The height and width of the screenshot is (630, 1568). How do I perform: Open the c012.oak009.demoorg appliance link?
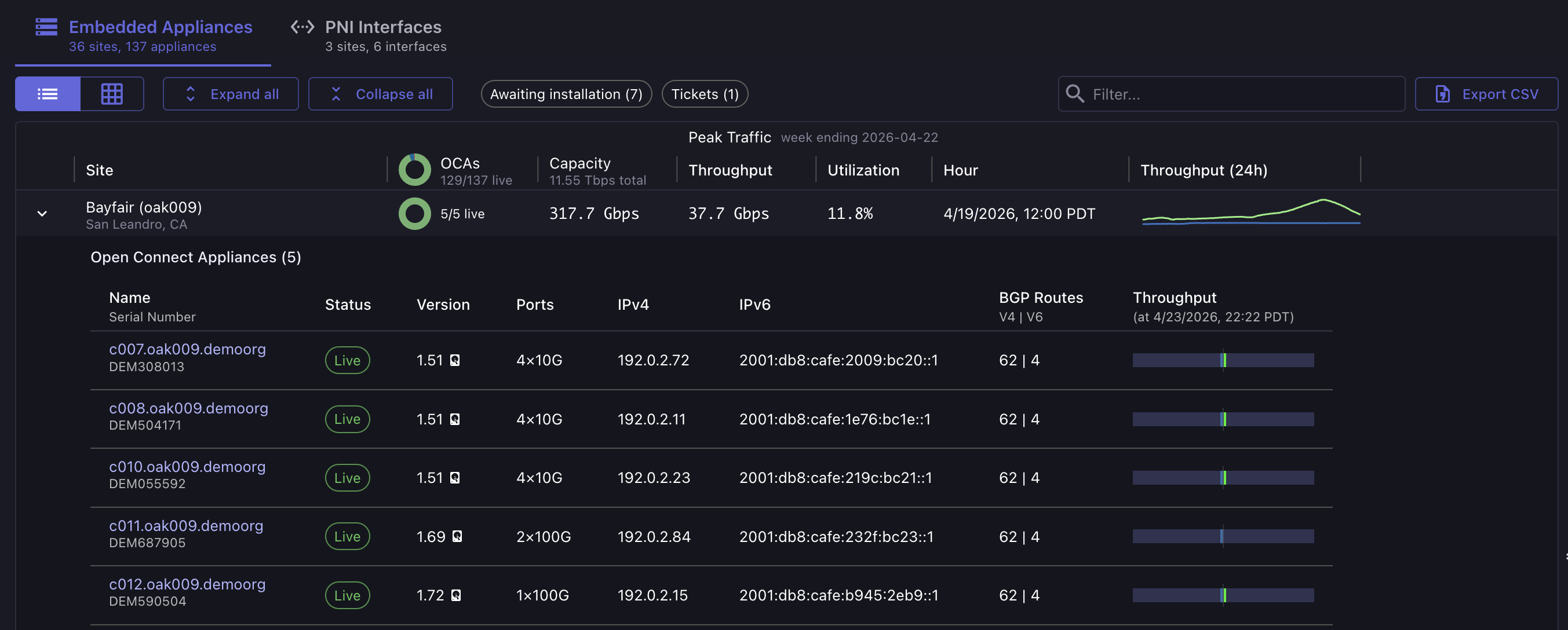[x=187, y=584]
